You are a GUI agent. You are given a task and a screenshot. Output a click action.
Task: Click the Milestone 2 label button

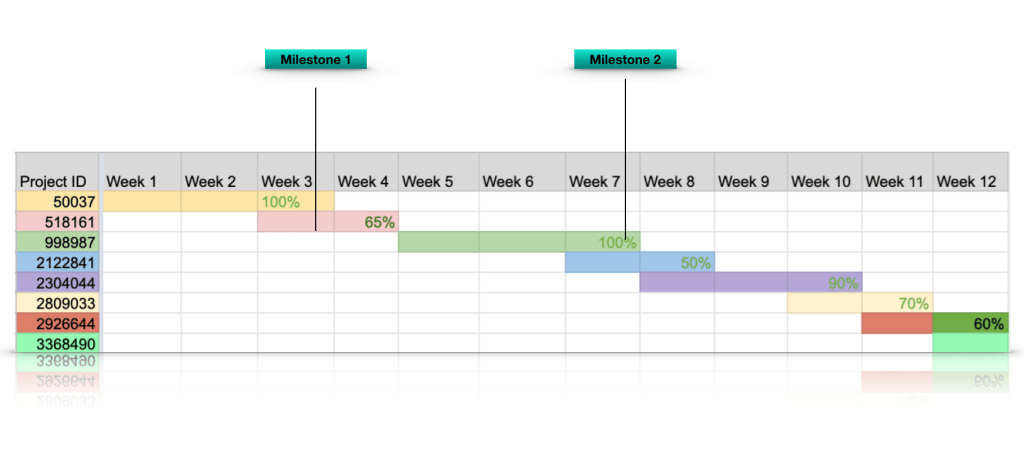[x=625, y=60]
